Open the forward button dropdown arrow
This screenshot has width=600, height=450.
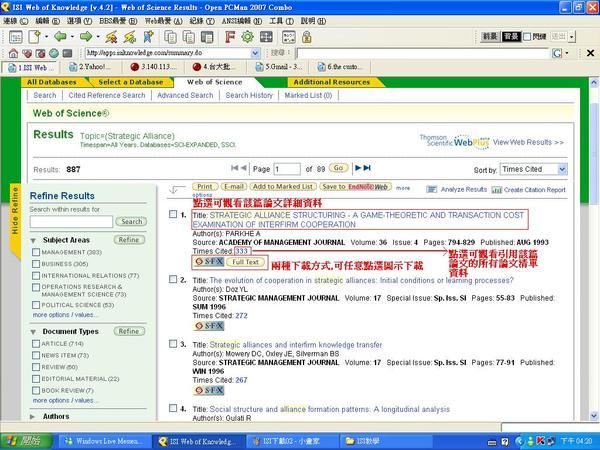98,37
